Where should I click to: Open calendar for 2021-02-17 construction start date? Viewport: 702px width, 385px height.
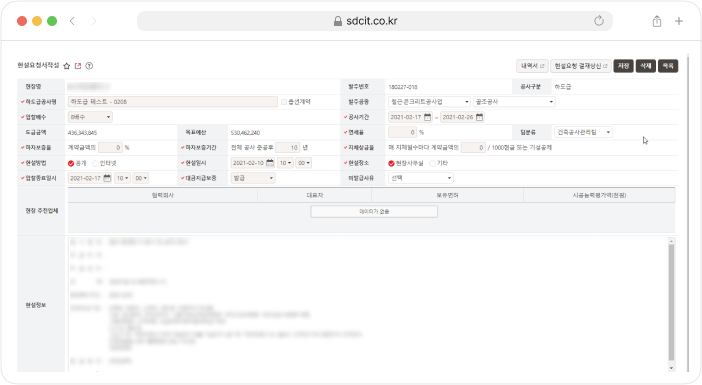(428, 117)
